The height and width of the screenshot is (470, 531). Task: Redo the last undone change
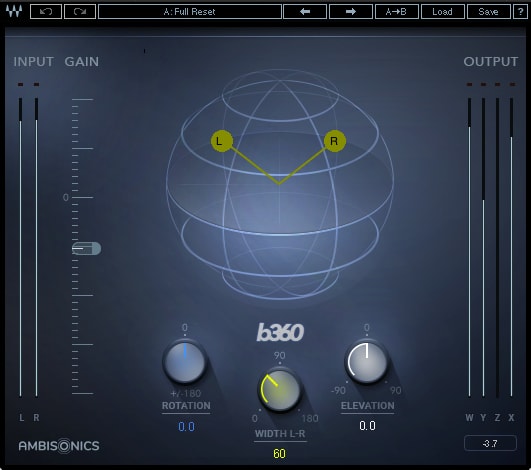click(x=80, y=12)
